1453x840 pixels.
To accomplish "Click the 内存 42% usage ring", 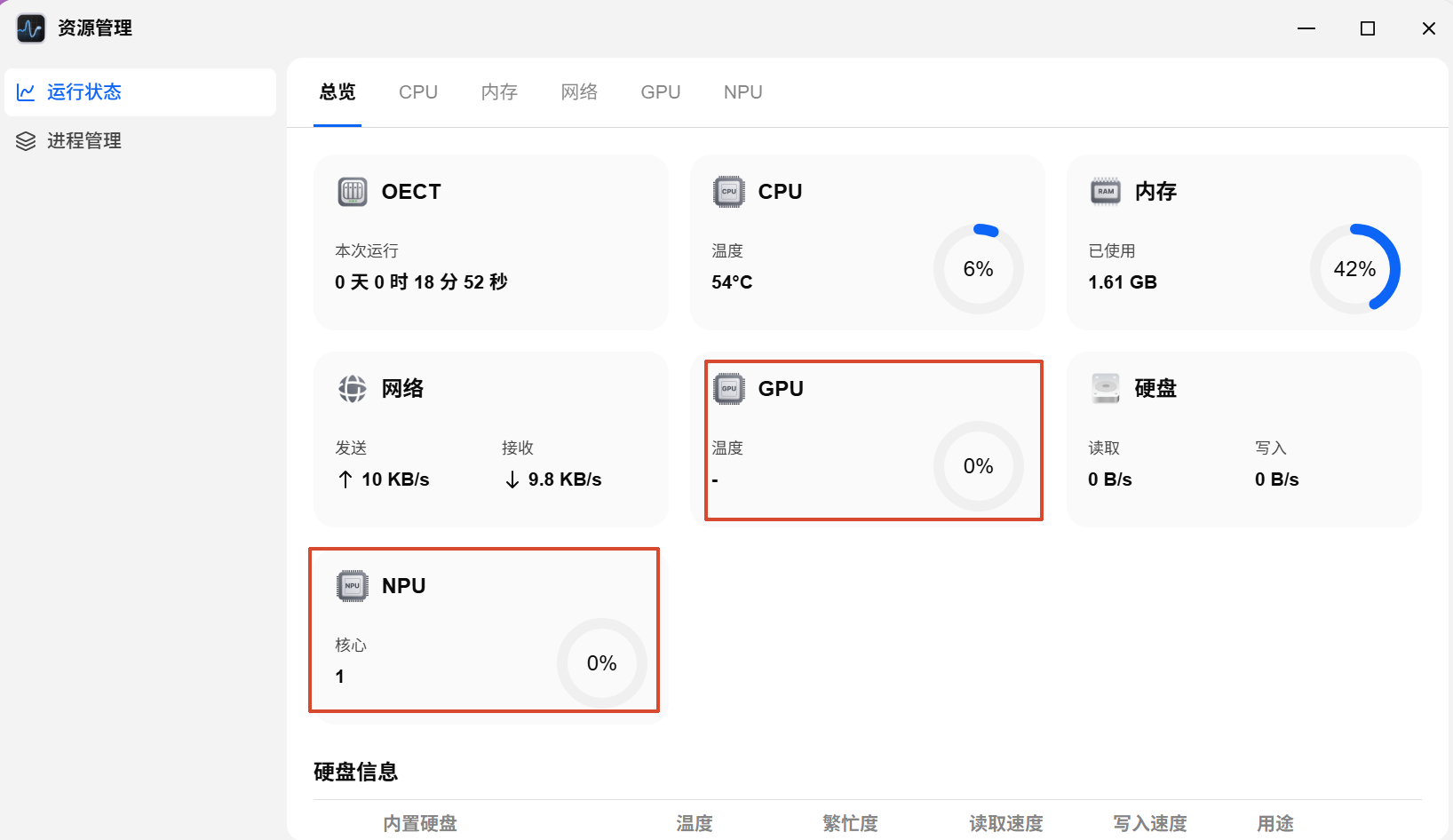I will click(x=1355, y=269).
